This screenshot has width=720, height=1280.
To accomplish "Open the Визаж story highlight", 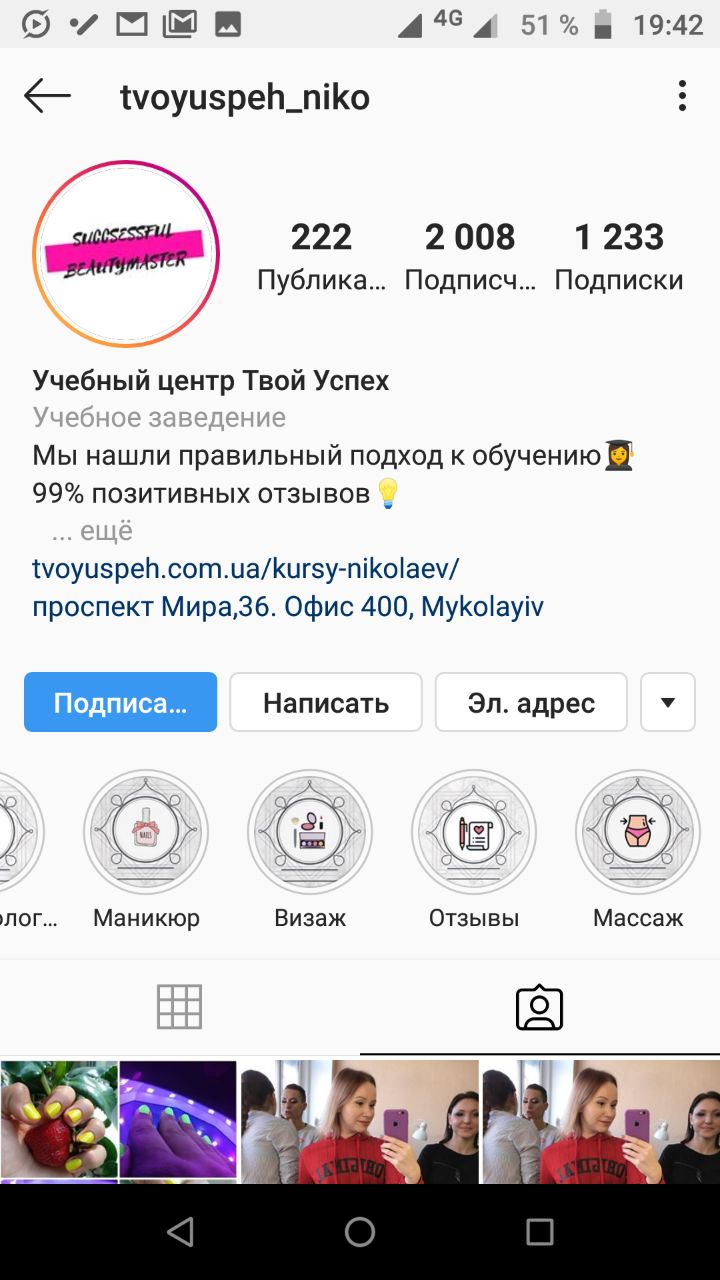I will [x=310, y=831].
